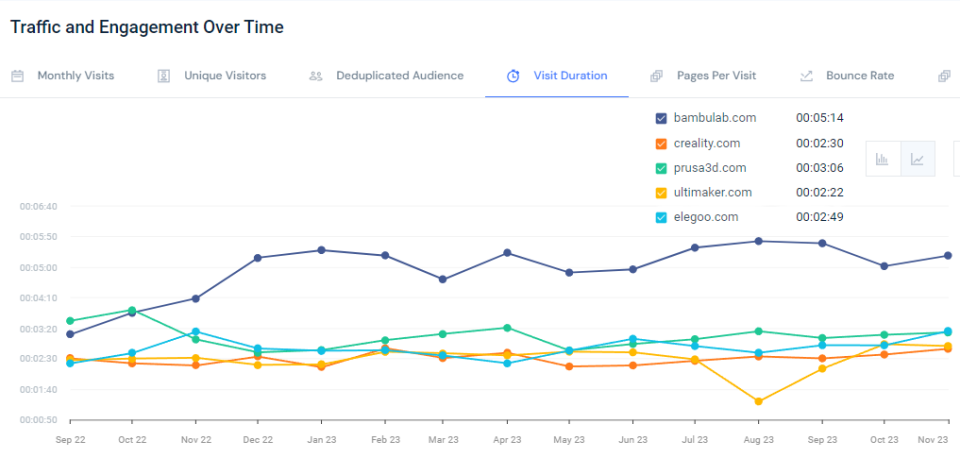This screenshot has height=458, width=960.
Task: Click ultimaker.com's Aug 23 low point
Action: click(x=759, y=401)
